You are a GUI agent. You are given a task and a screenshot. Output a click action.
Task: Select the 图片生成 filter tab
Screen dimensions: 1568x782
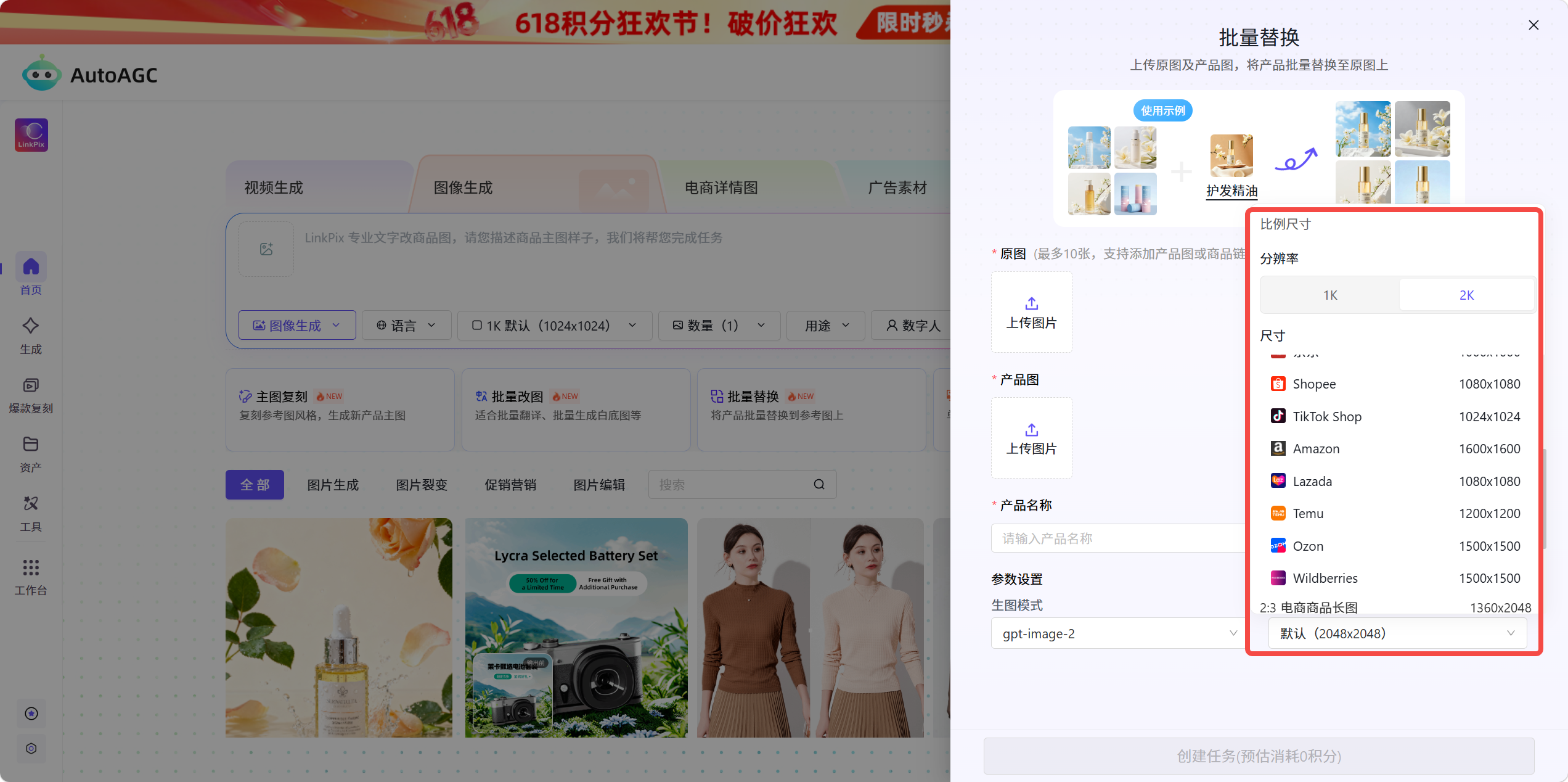click(333, 485)
